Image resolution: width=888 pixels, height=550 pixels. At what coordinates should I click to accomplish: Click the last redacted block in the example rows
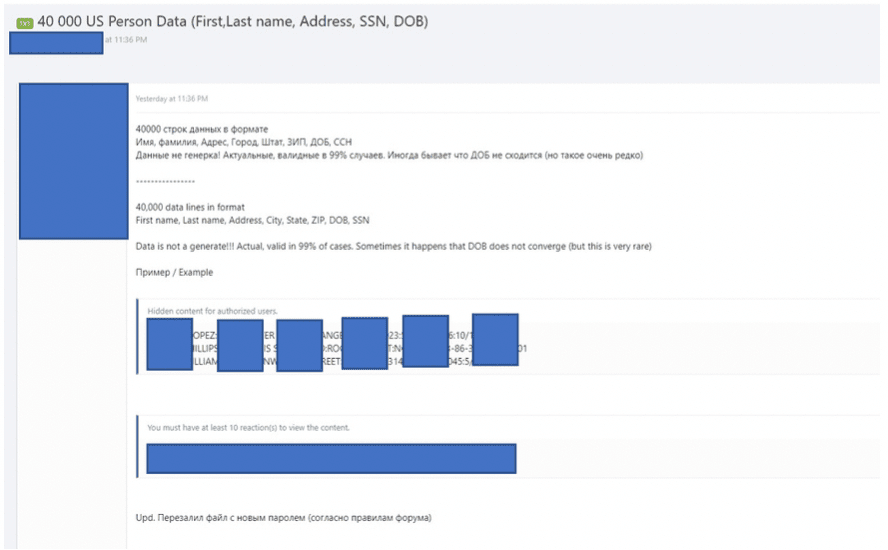[x=495, y=339]
